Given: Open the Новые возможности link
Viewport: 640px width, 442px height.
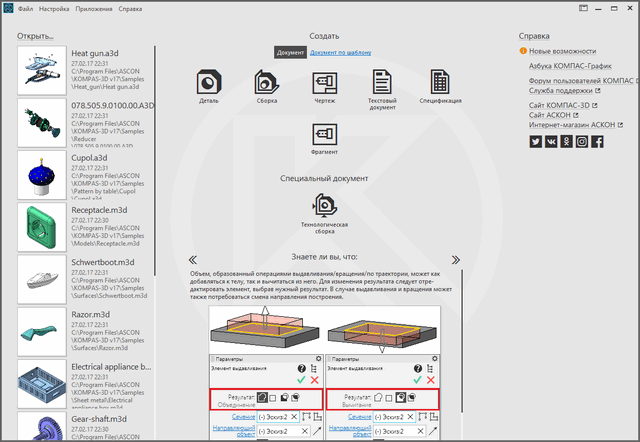Looking at the screenshot, I should 562,51.
